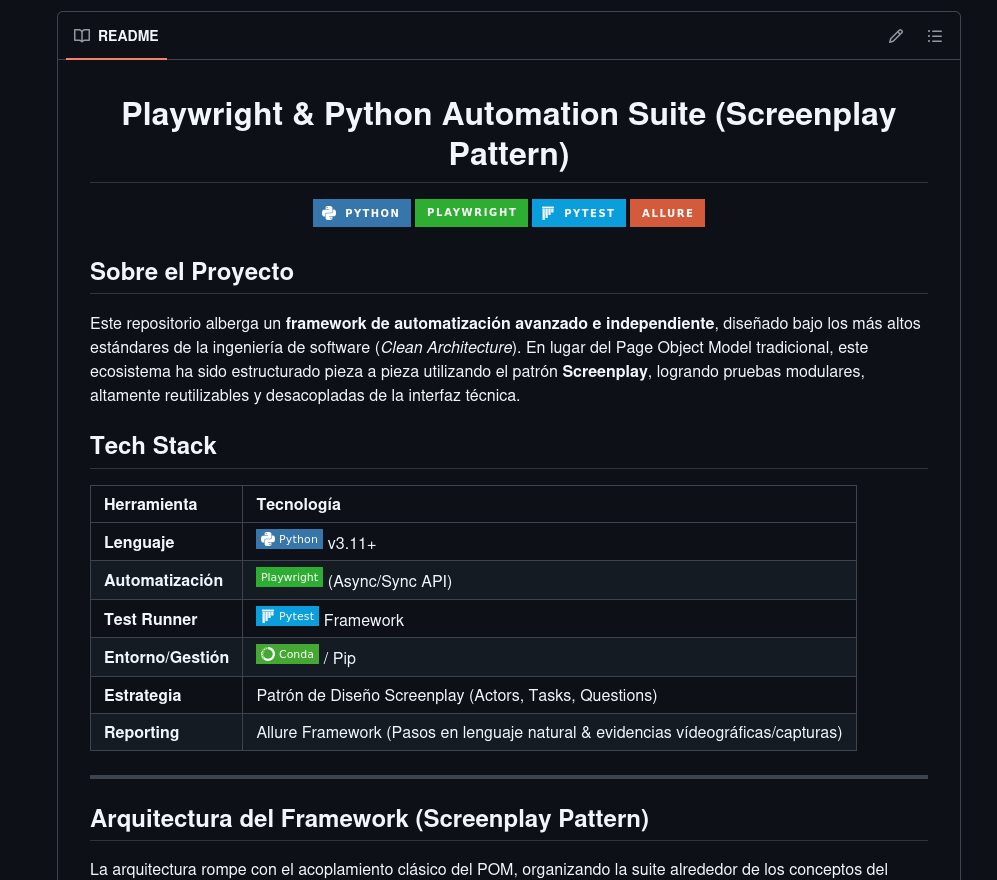Click the 'v3.11+' version text
Viewport: 997px width, 880px height.
click(352, 544)
